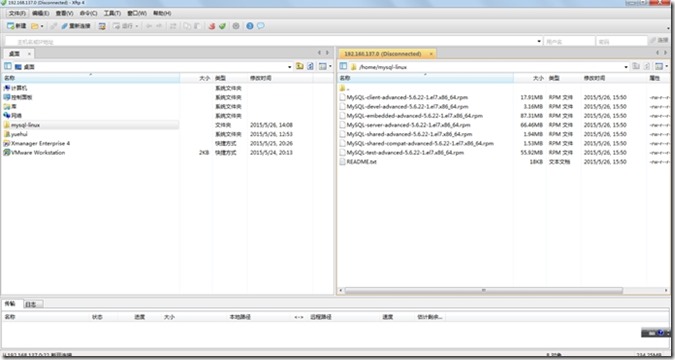
Task: Open the local pane view mode icon
Action: 322,66
